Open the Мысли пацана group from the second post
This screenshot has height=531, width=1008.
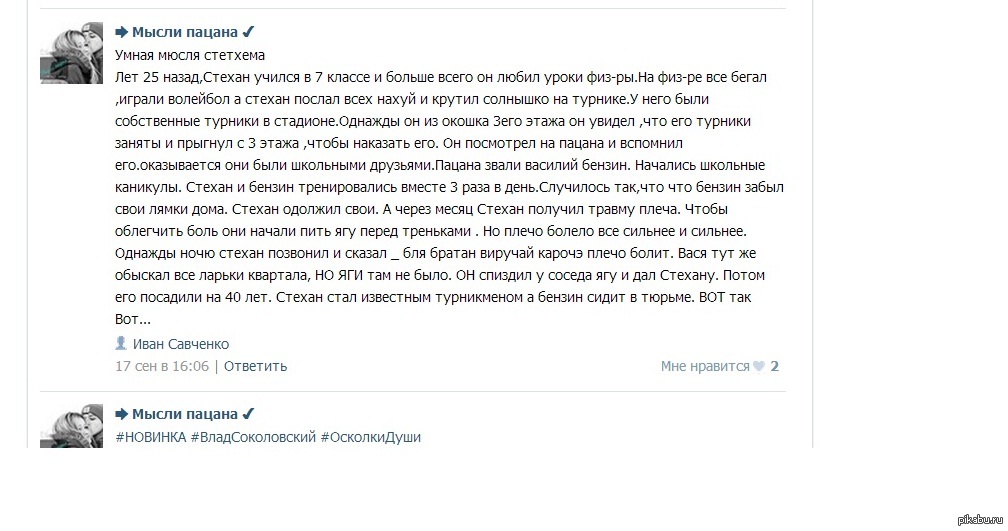(185, 414)
